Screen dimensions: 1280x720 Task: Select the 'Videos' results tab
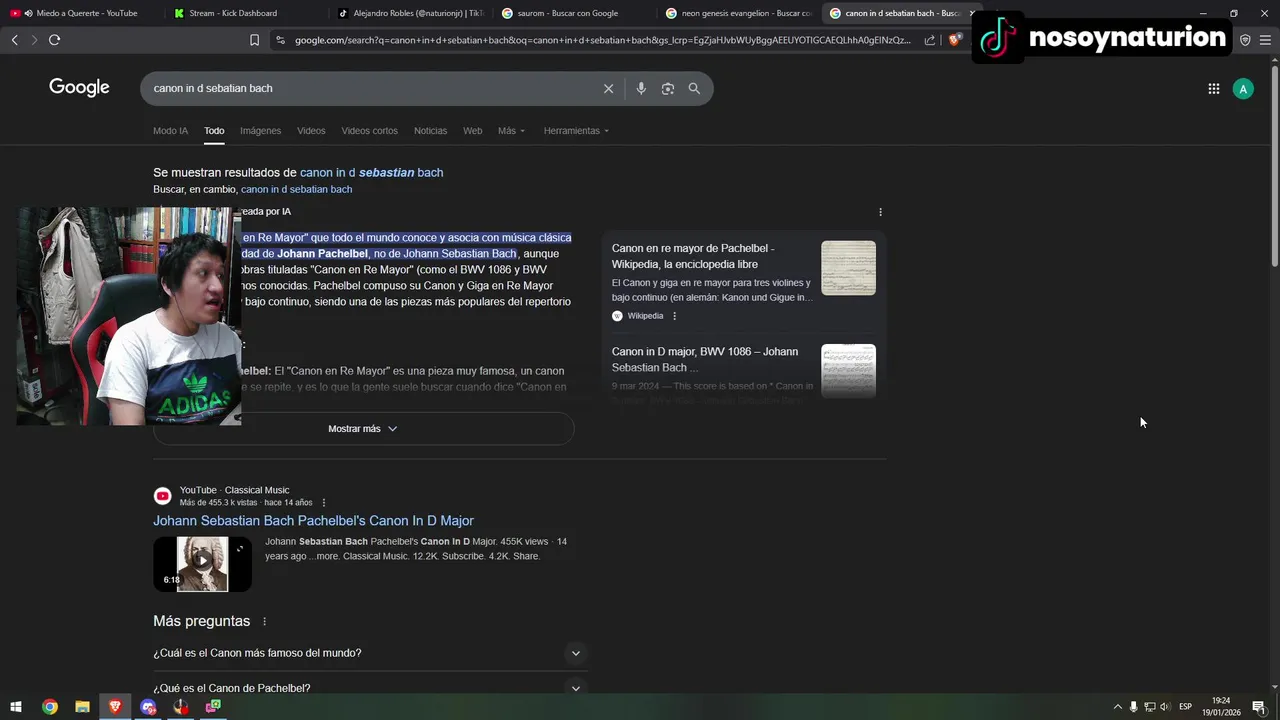pos(311,131)
